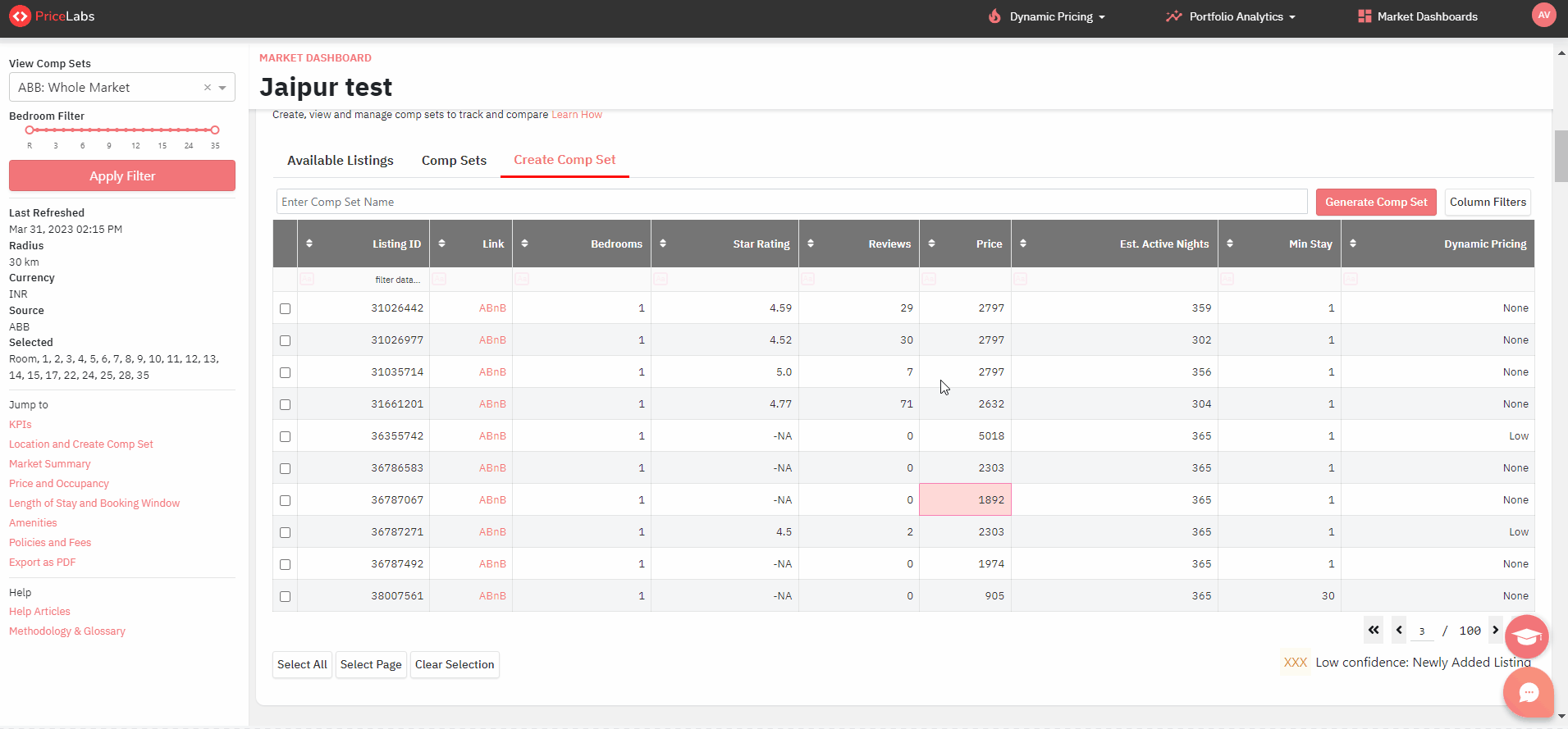This screenshot has height=729, width=1568.
Task: Click Clear Selection button
Action: coord(455,664)
